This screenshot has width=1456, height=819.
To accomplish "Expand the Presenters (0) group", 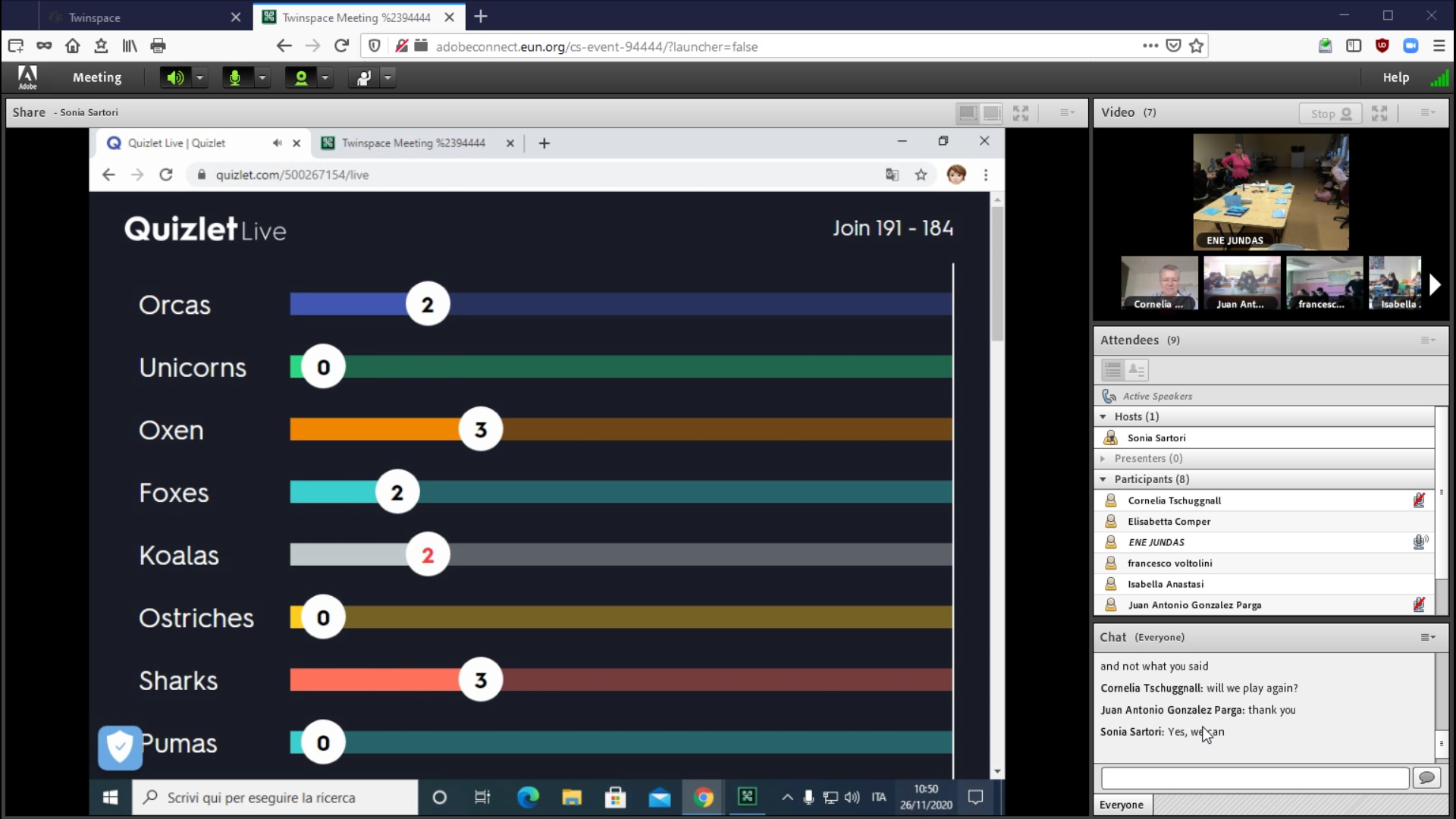I will (x=1103, y=459).
